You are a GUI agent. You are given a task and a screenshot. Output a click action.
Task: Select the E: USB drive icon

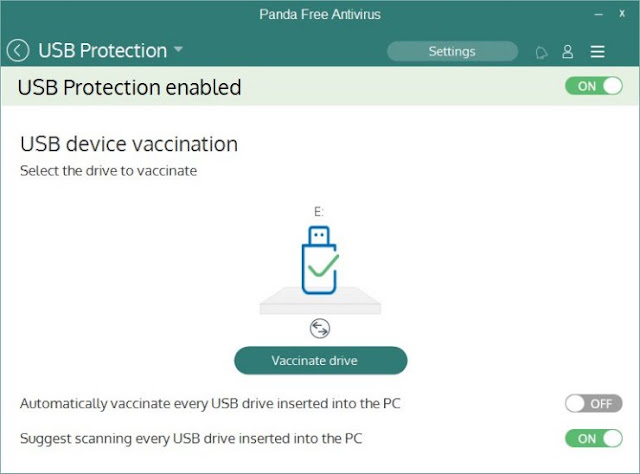coord(320,260)
